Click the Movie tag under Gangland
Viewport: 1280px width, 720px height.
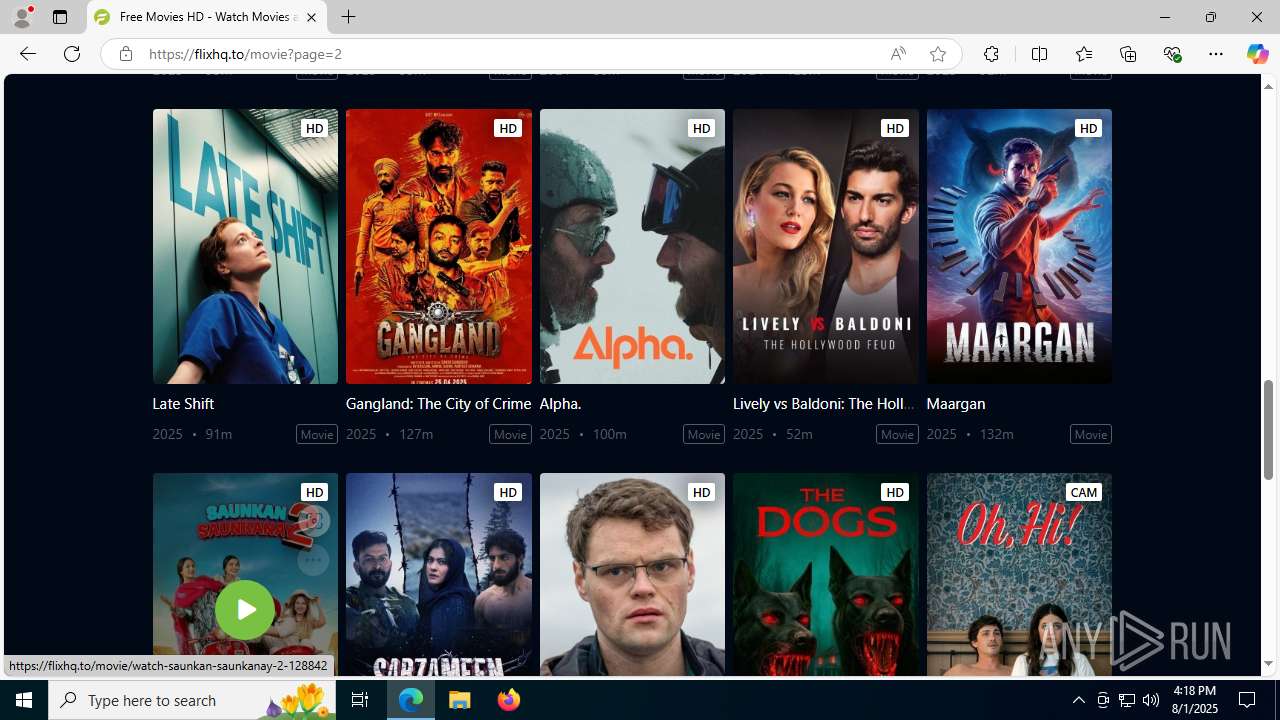coord(510,434)
